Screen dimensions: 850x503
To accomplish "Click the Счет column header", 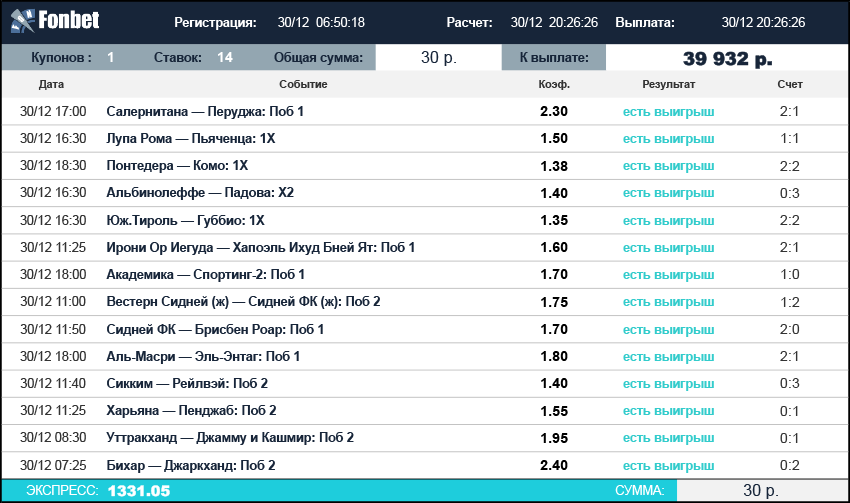I will (790, 84).
